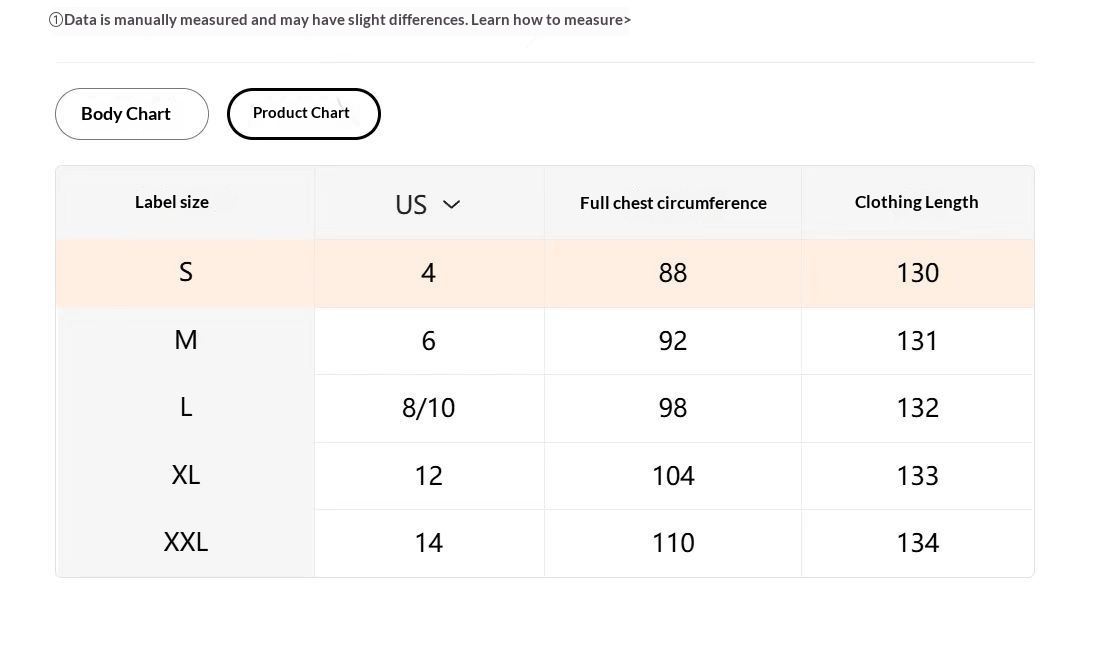Click the chevron arrow next to US
The width and height of the screenshot is (1099, 658).
point(451,205)
